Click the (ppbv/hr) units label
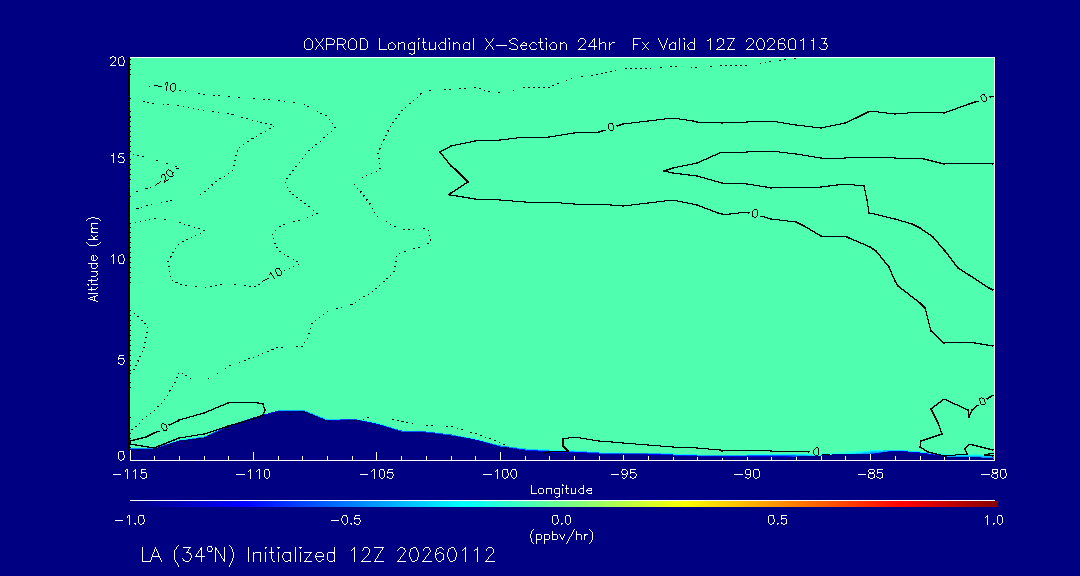 [x=561, y=535]
